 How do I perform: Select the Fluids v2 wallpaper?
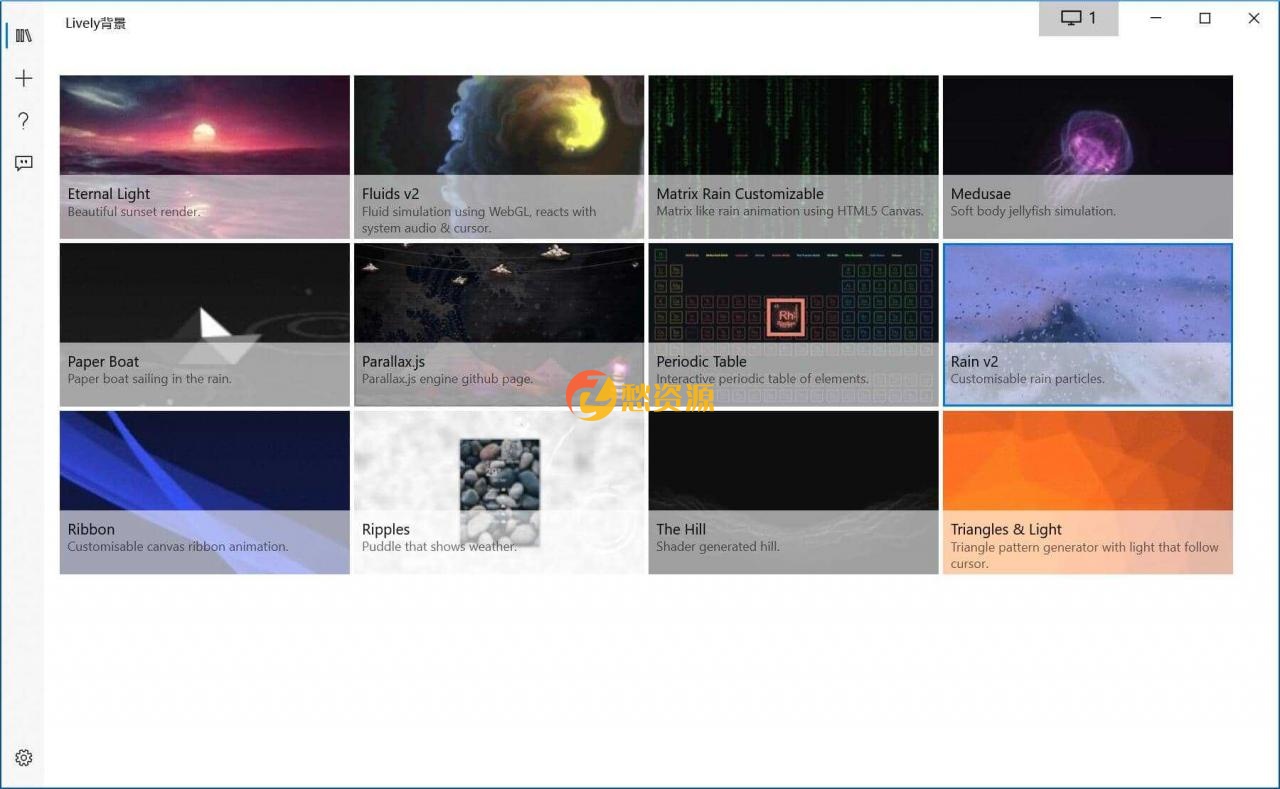[x=498, y=156]
